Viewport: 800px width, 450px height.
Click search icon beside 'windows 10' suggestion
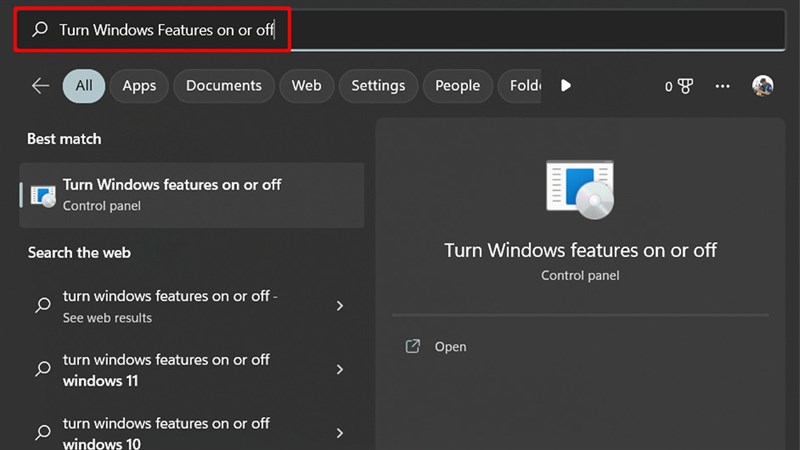click(43, 432)
